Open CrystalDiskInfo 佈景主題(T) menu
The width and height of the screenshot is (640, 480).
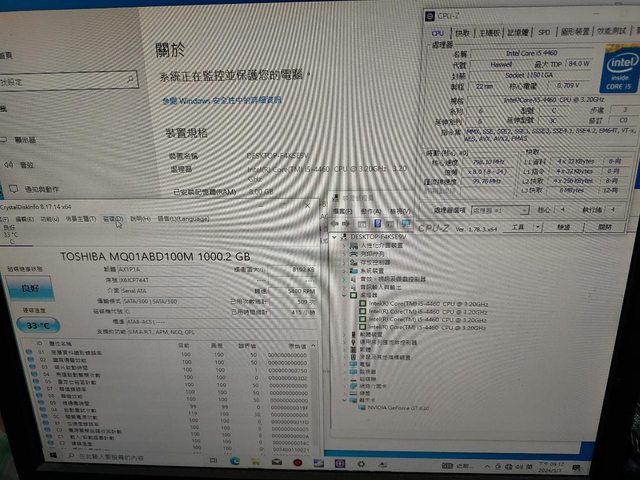pos(81,219)
